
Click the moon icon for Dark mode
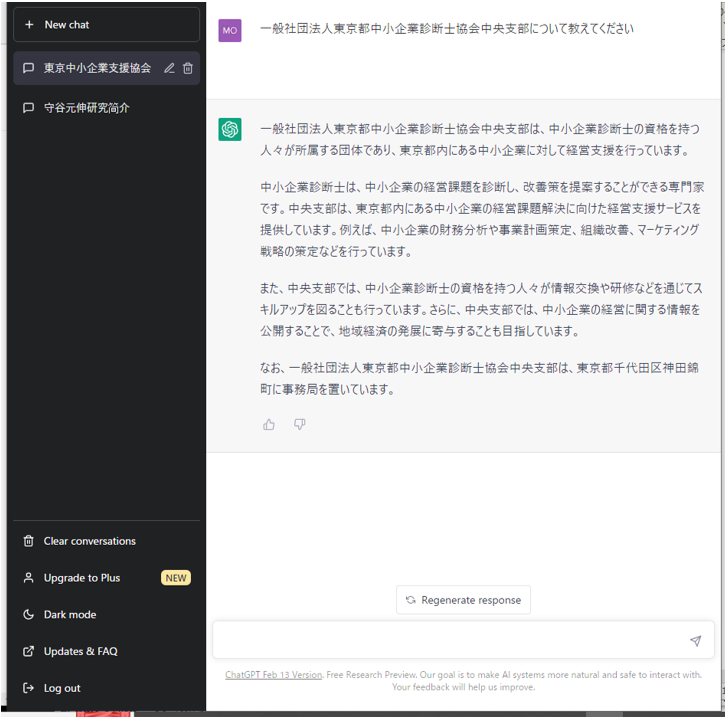(29, 615)
